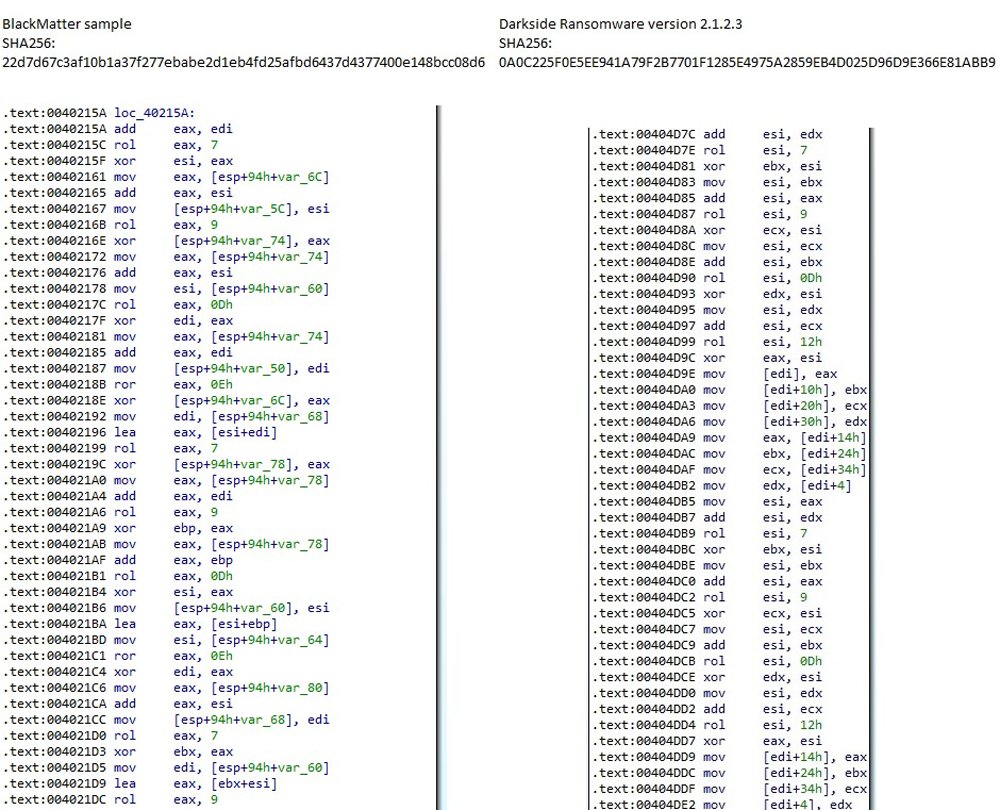Click Darkside row 00404D81 xor ebx, esi
The height and width of the screenshot is (810, 1000).
coord(708,166)
